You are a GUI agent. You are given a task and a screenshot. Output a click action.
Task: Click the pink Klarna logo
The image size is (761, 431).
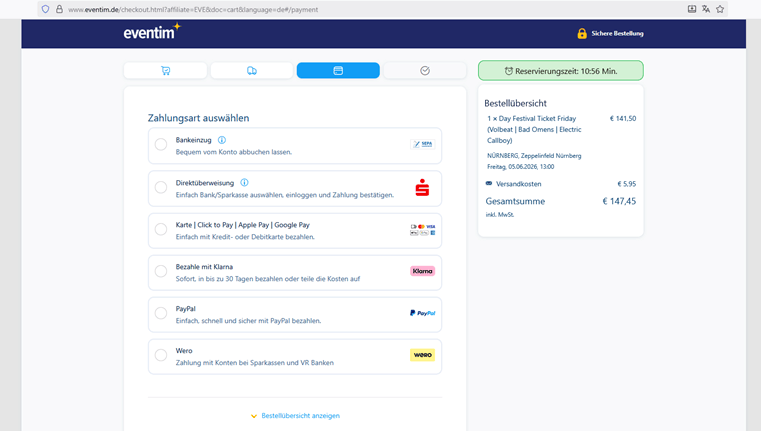[x=422, y=271]
